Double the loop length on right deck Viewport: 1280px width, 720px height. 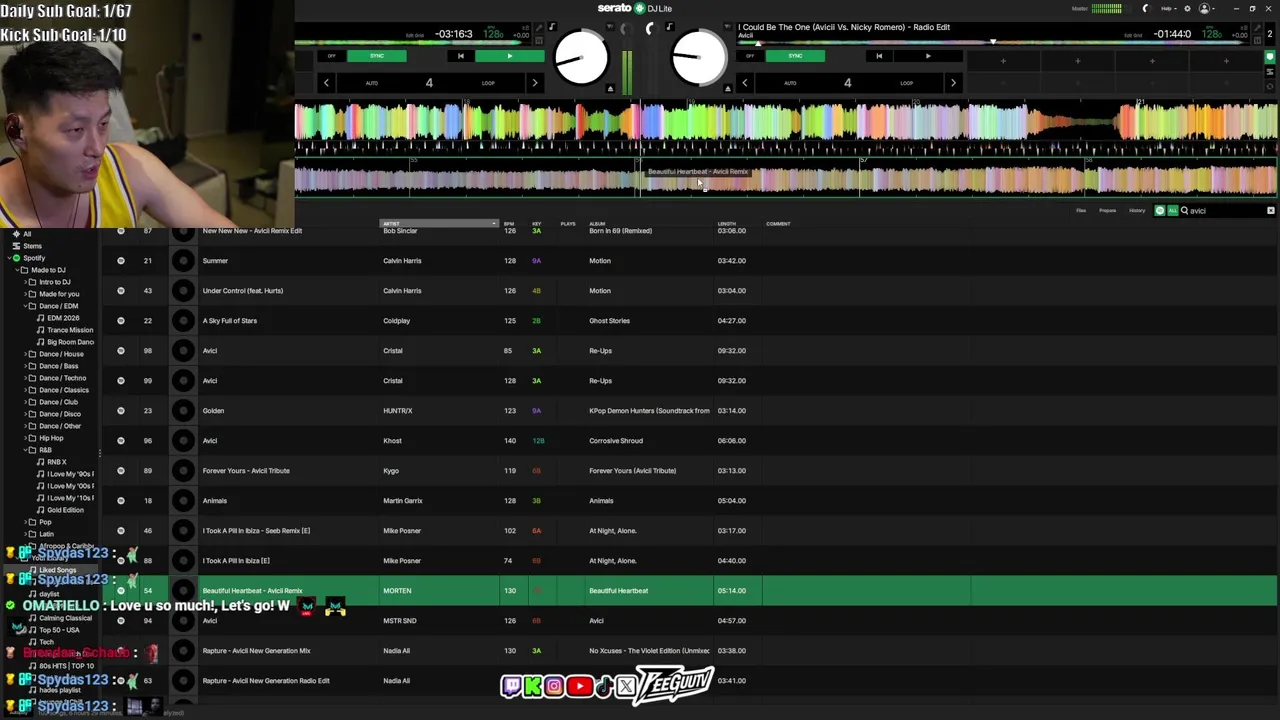pyautogui.click(x=952, y=83)
